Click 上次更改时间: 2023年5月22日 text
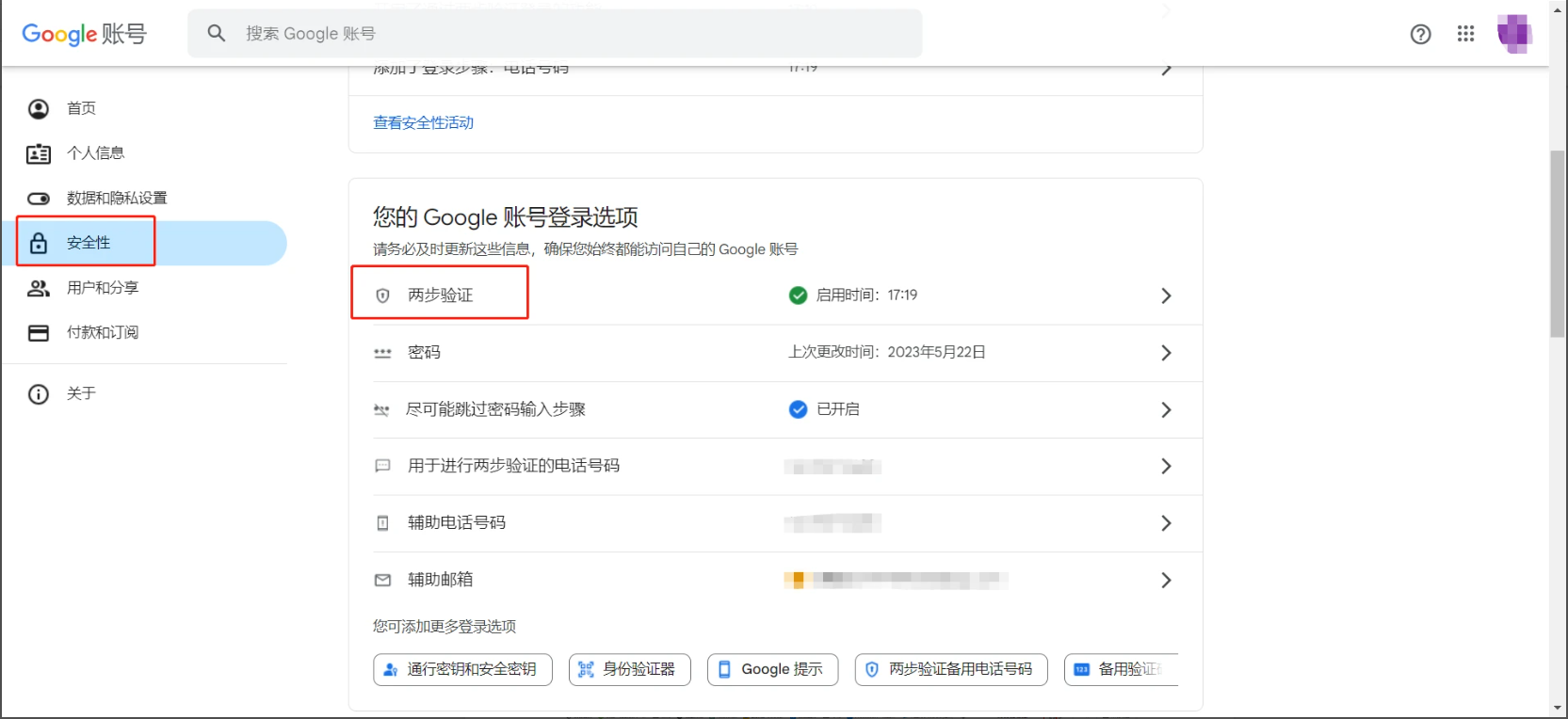Image resolution: width=1568 pixels, height=719 pixels. 887,352
